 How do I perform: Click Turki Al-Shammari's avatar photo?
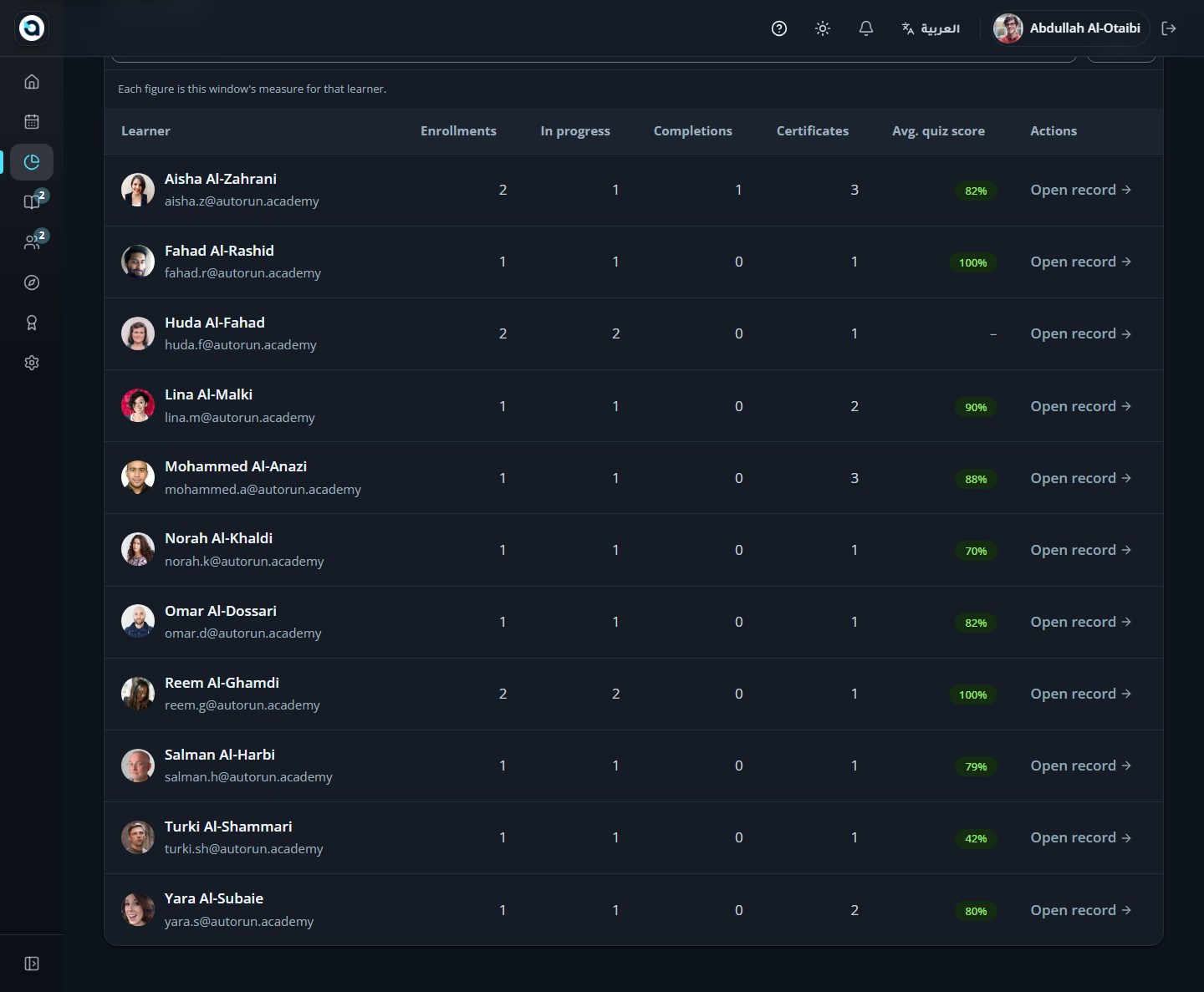pos(138,837)
